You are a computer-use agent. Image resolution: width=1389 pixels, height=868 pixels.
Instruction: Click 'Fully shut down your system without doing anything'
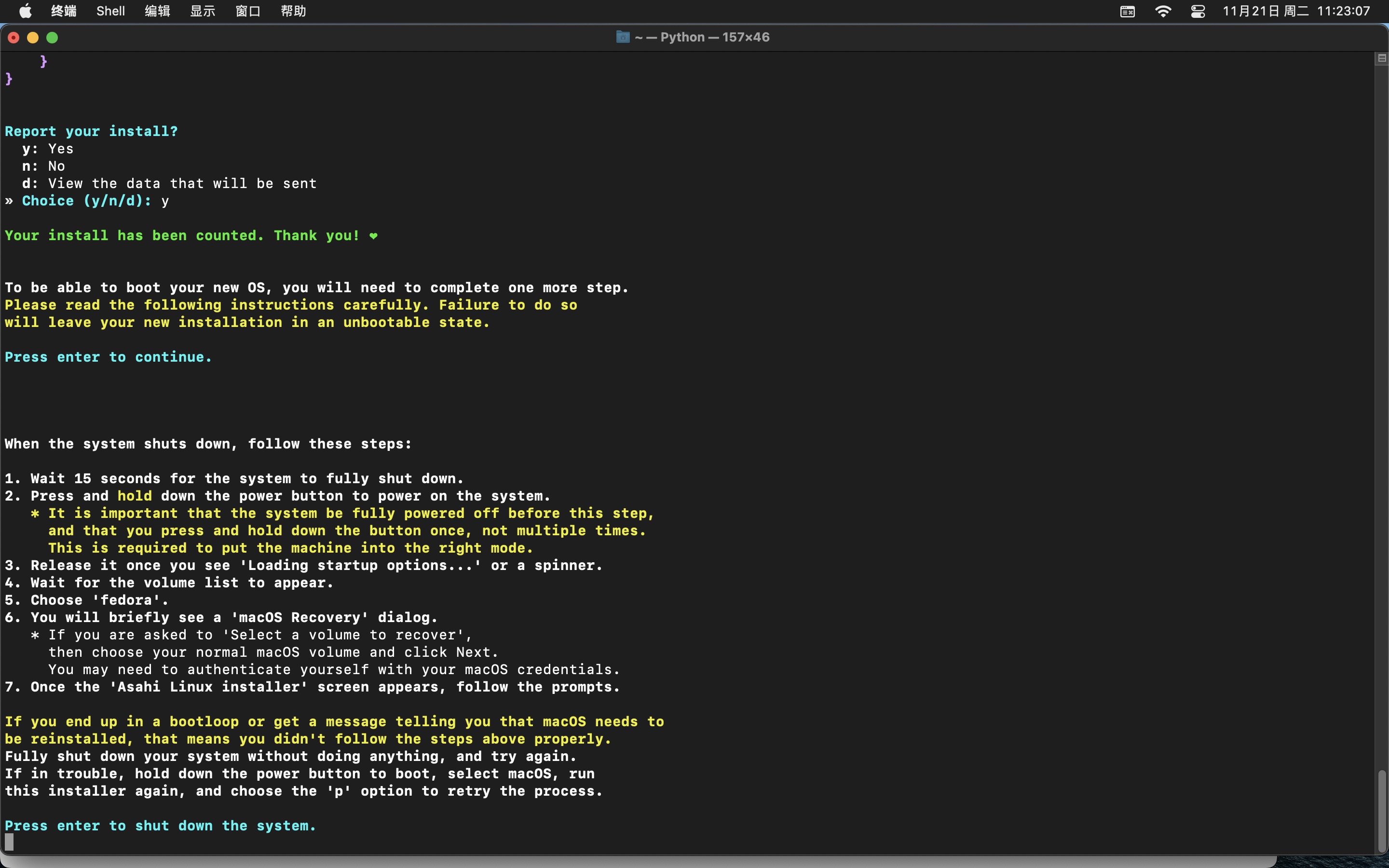pyautogui.click(x=290, y=756)
